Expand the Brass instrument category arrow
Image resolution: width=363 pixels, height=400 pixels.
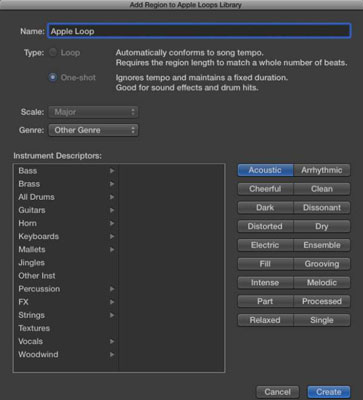(112, 184)
